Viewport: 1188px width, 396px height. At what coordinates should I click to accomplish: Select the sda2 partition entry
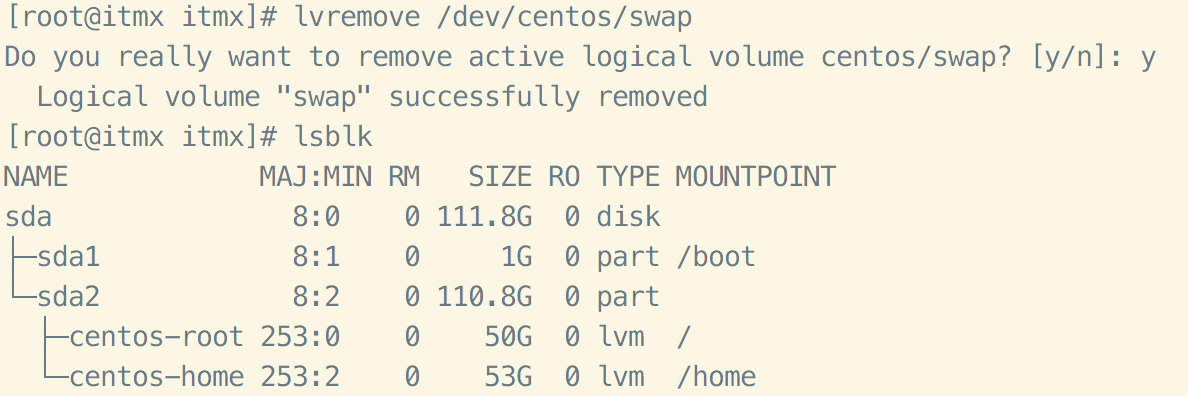(x=69, y=297)
